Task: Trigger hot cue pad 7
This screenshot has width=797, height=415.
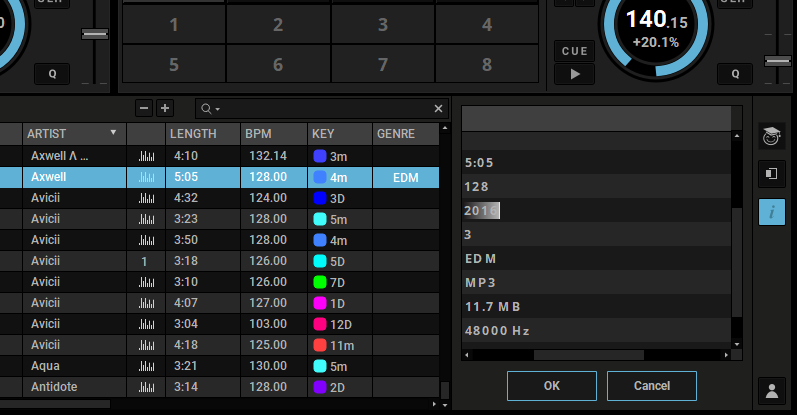Action: 383,64
